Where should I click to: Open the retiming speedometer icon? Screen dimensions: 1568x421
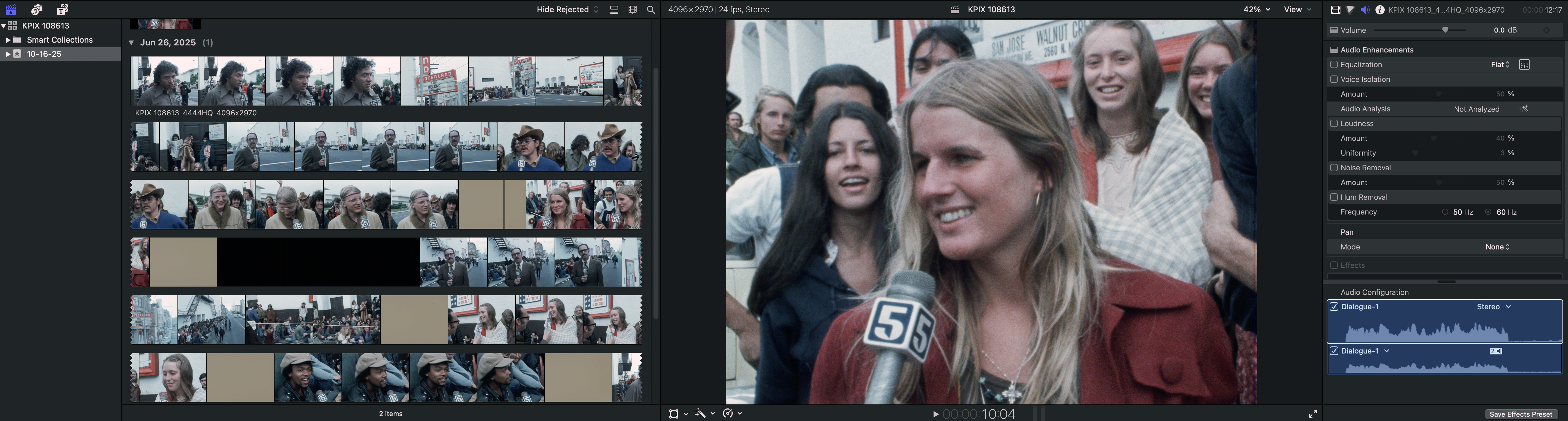tap(728, 414)
